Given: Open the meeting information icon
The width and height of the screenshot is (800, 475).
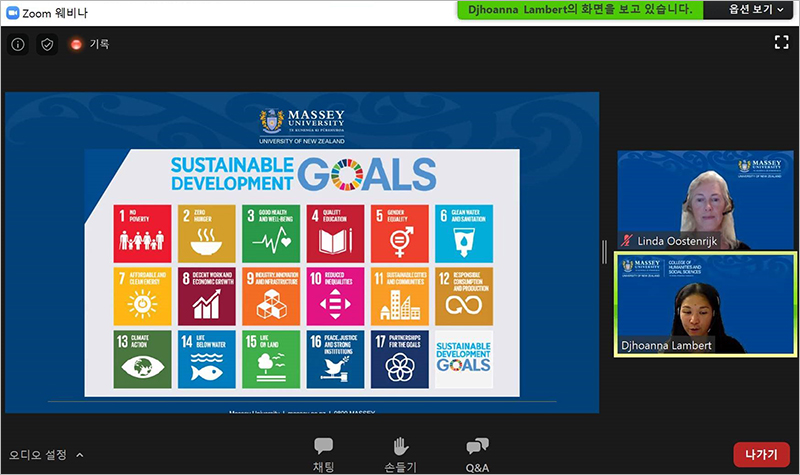Looking at the screenshot, I should click(18, 45).
